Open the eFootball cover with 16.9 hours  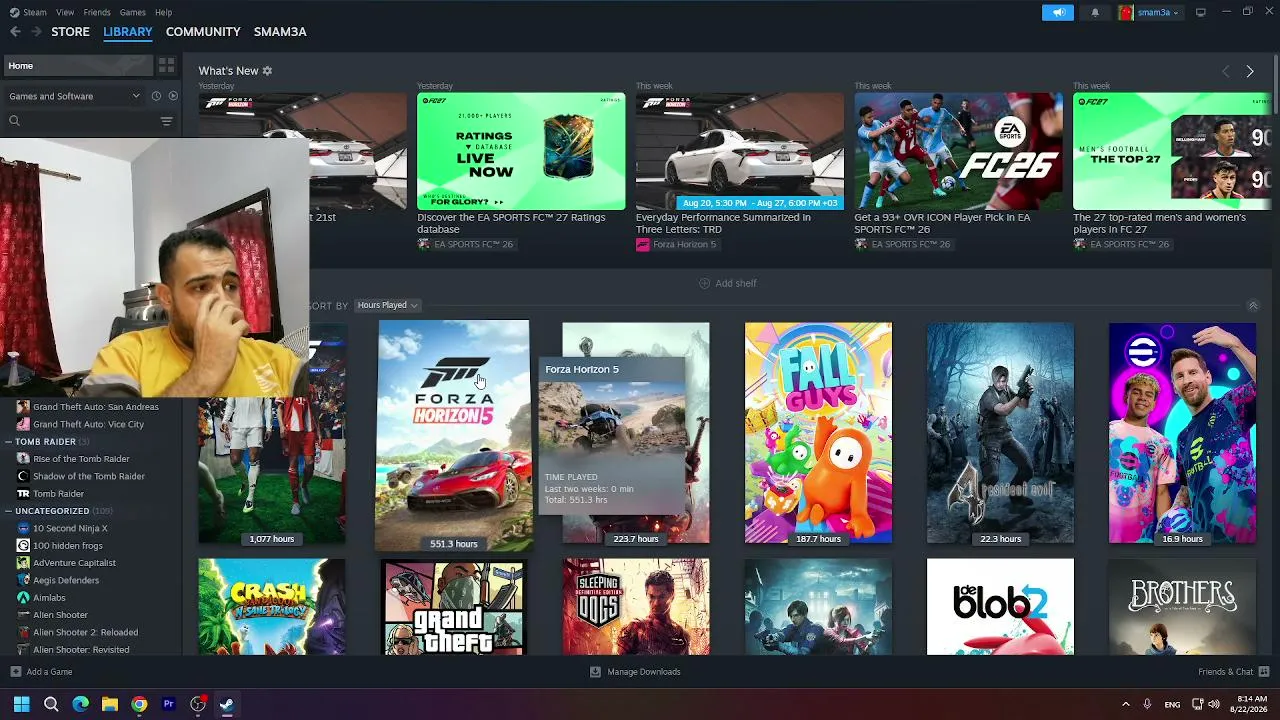coord(1182,433)
